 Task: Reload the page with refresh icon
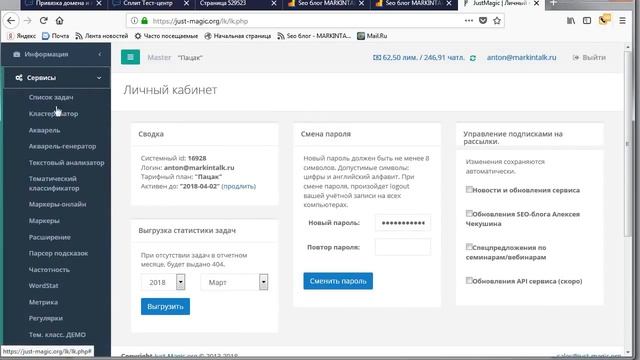point(44,20)
